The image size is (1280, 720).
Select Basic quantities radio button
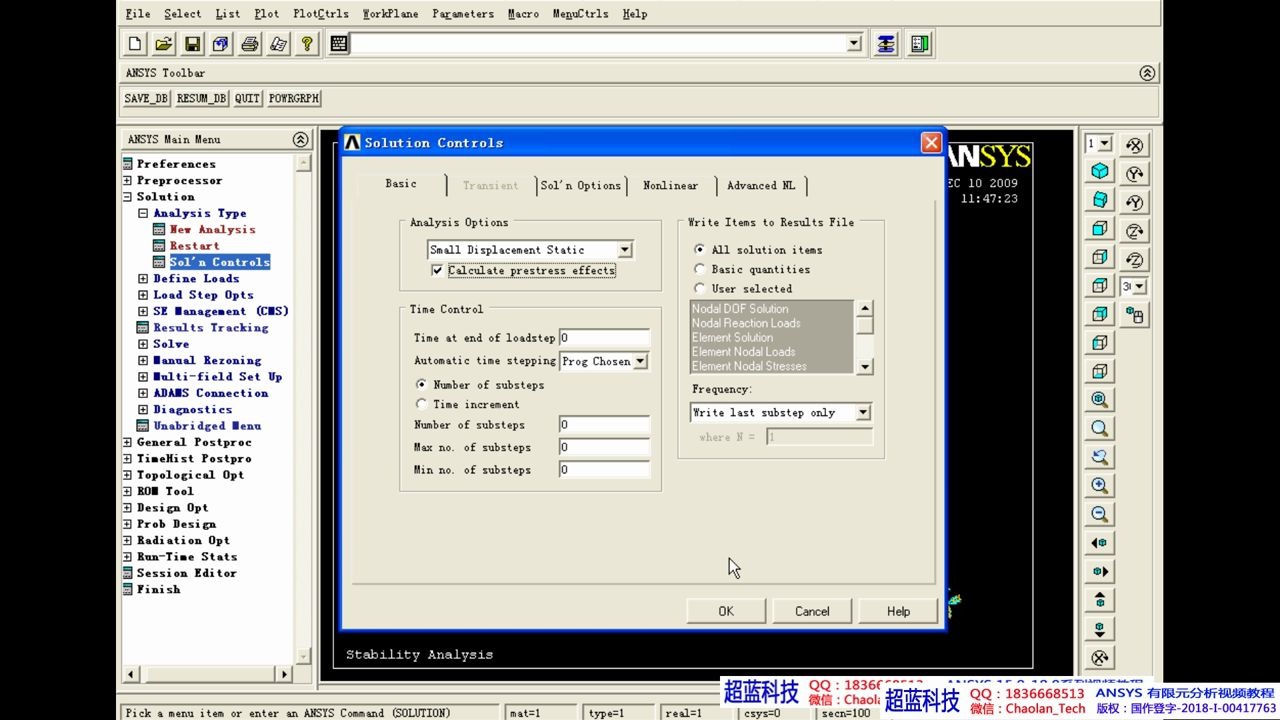coord(700,269)
